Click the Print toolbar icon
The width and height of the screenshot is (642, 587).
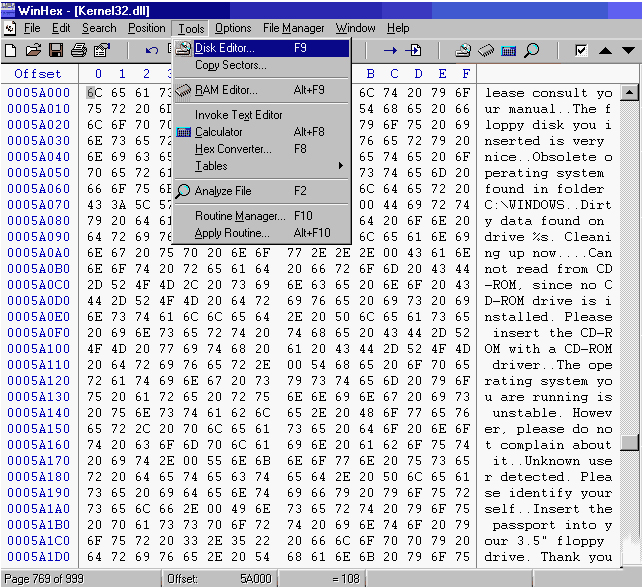pos(76,50)
